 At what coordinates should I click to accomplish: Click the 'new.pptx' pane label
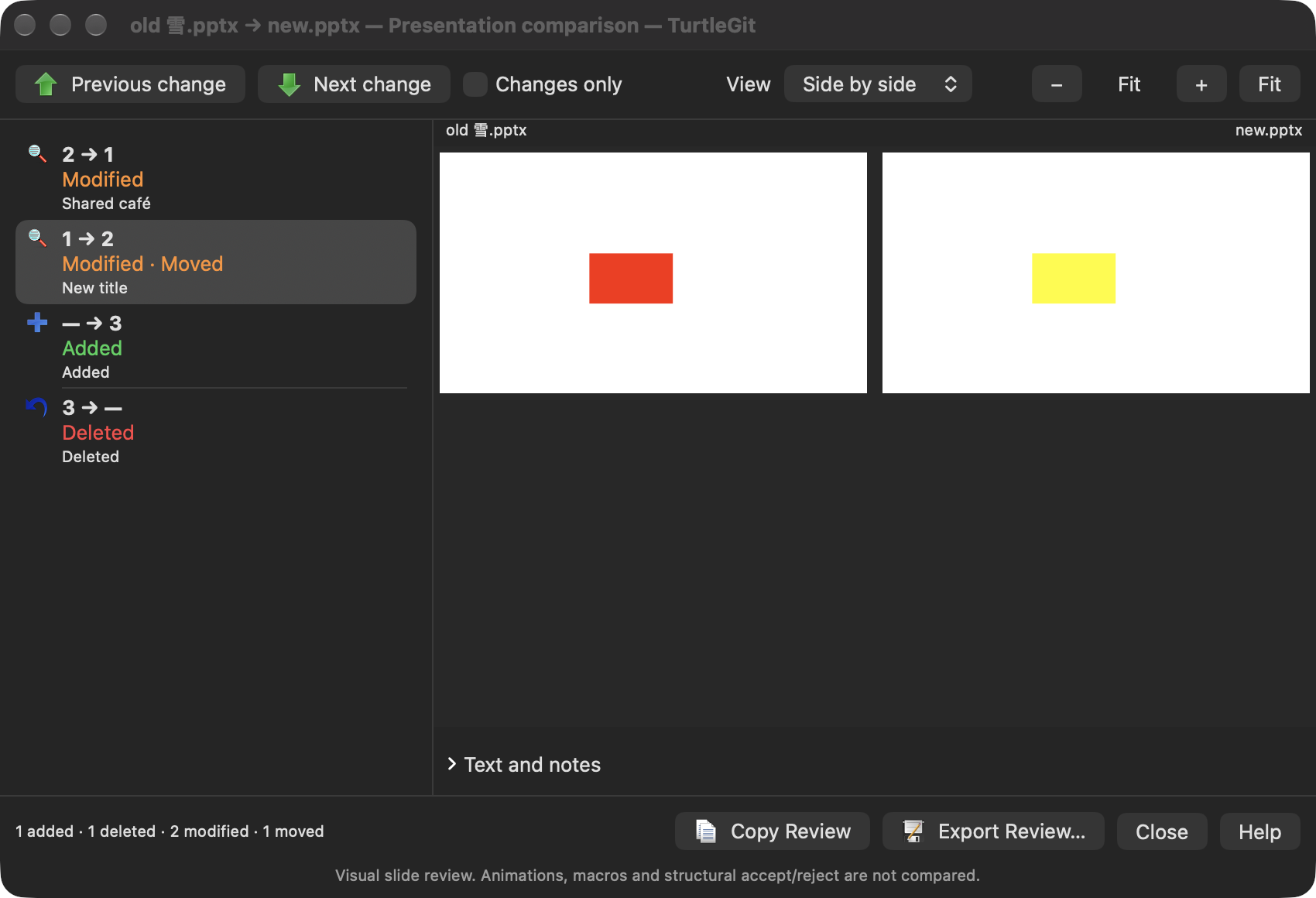click(x=1269, y=130)
